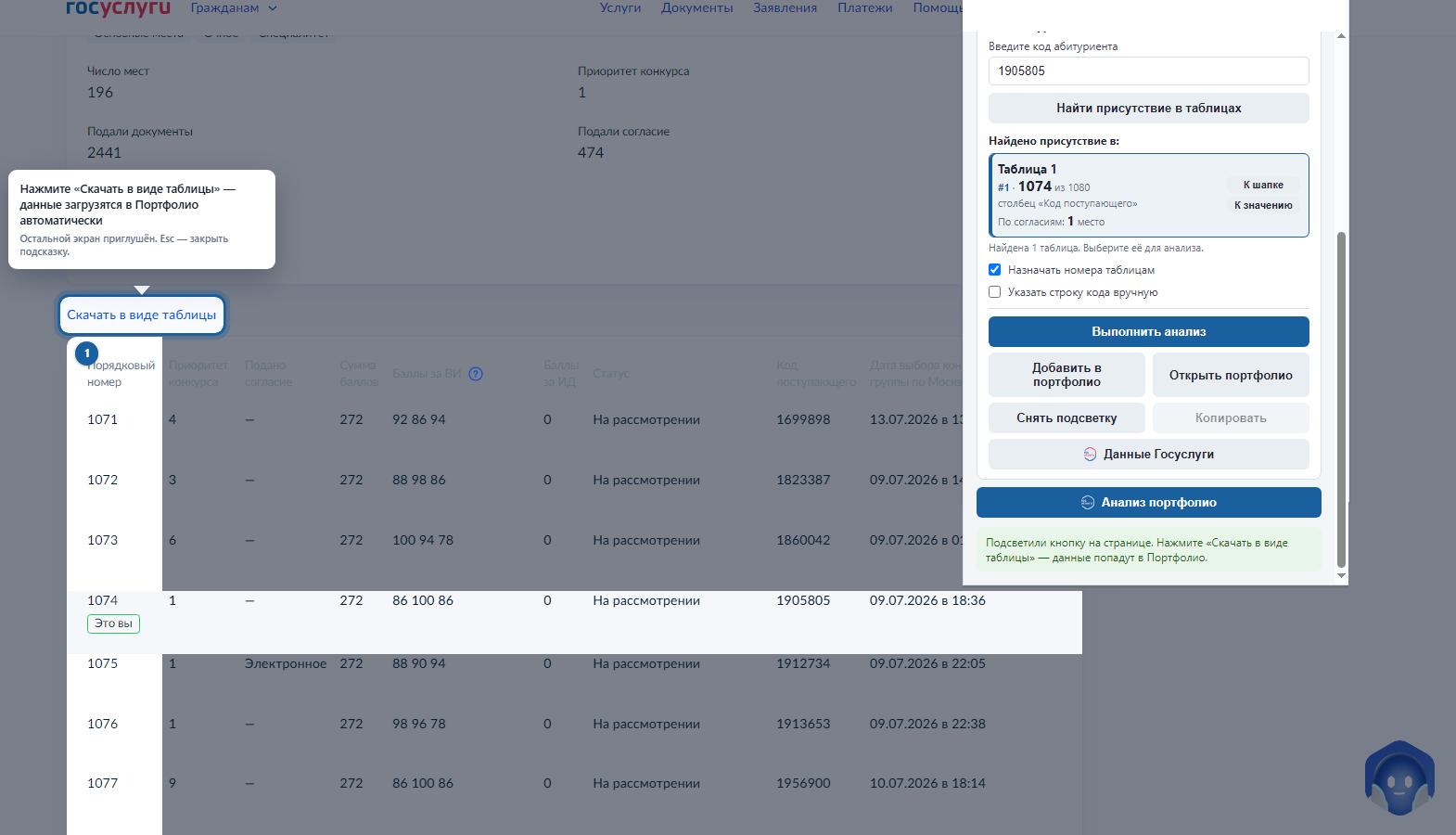Click the «Это вы» badge
Image resolution: width=1456 pixels, height=835 pixels.
(113, 623)
